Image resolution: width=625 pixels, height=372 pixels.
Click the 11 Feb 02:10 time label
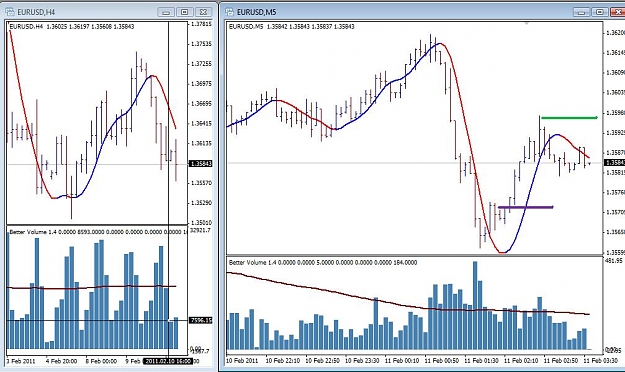tap(521, 361)
